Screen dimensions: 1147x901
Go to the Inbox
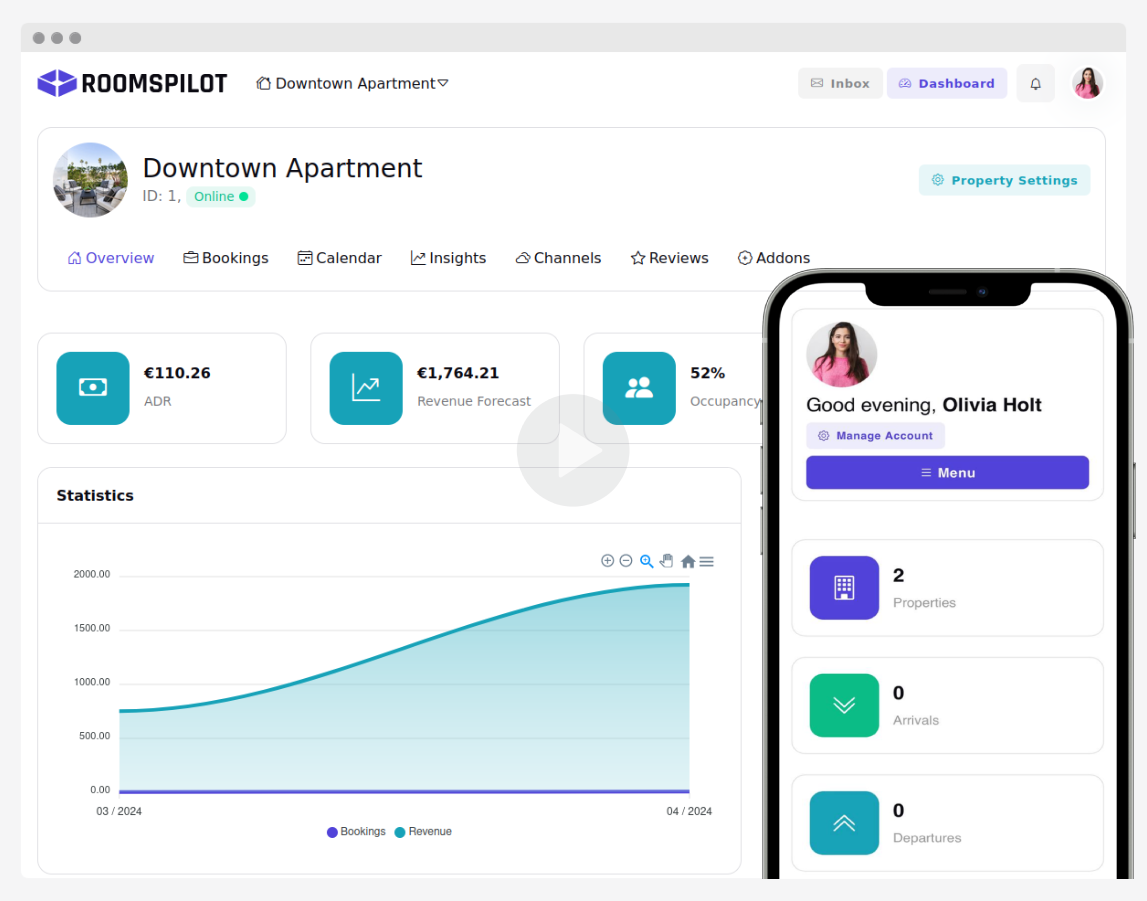coord(840,83)
